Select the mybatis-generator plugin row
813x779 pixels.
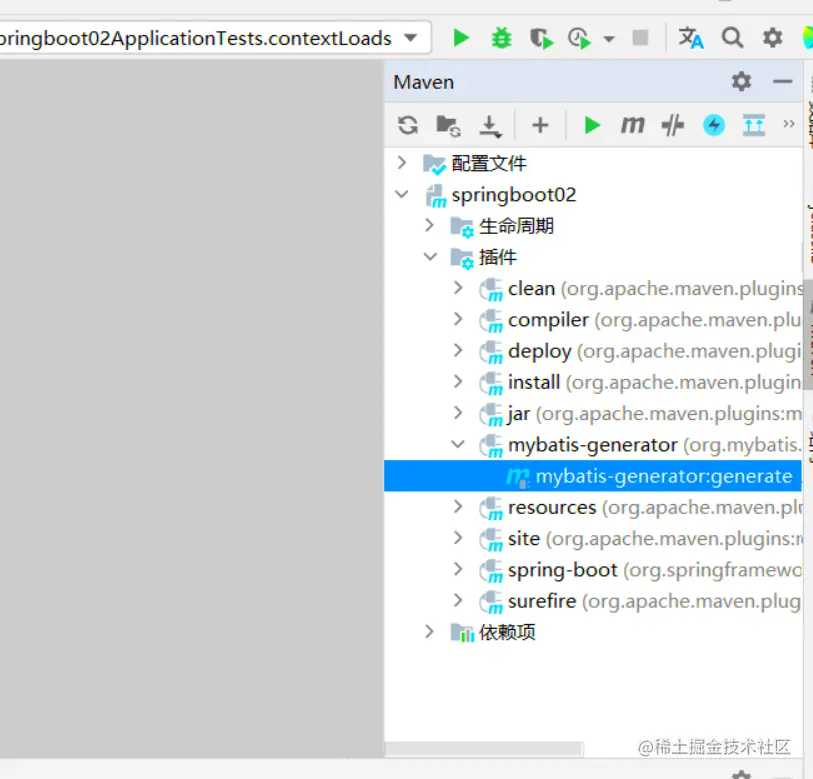(593, 444)
